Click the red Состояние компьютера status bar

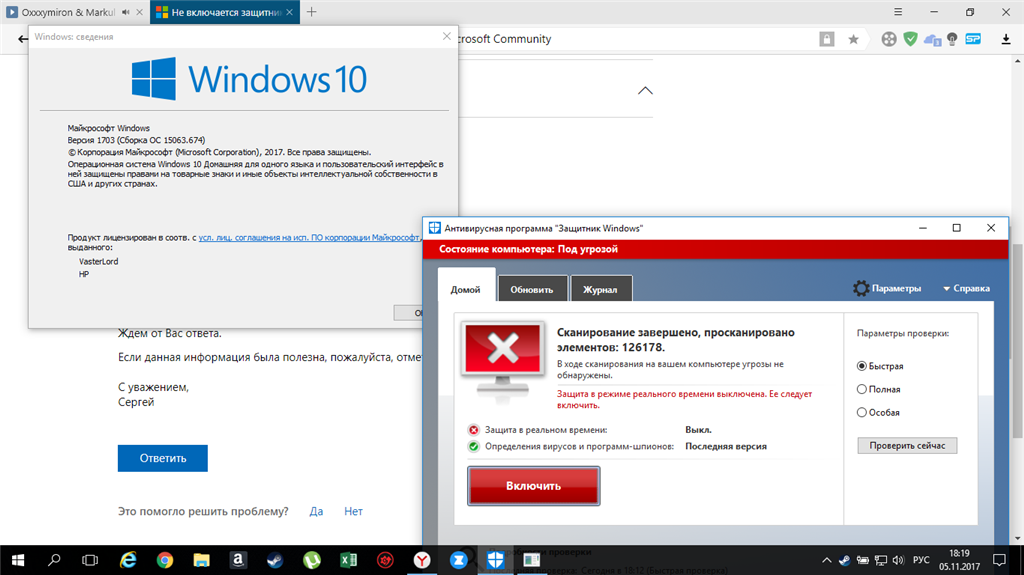pyautogui.click(x=715, y=249)
